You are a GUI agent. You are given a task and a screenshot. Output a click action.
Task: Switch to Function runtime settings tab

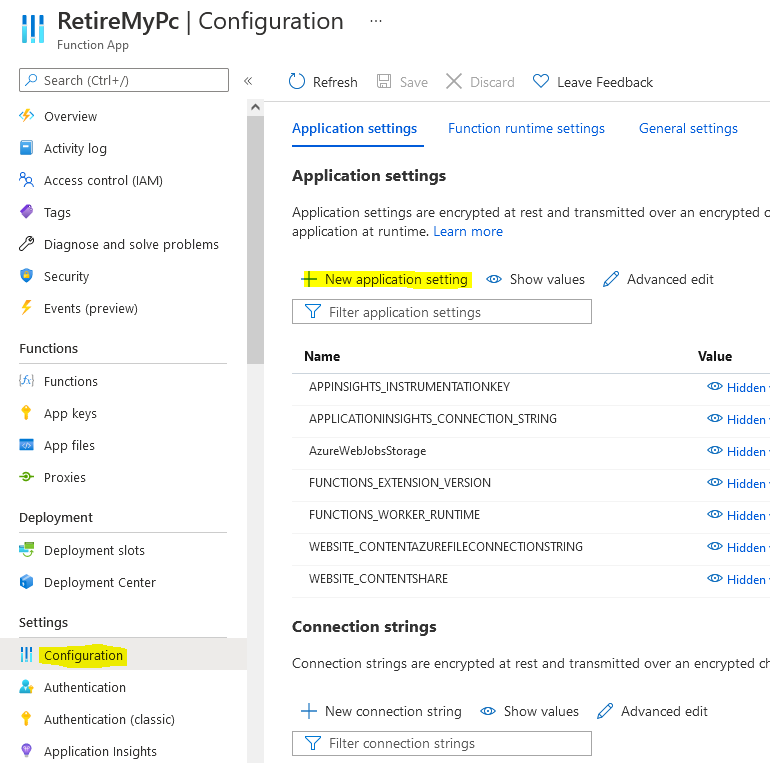(x=526, y=129)
